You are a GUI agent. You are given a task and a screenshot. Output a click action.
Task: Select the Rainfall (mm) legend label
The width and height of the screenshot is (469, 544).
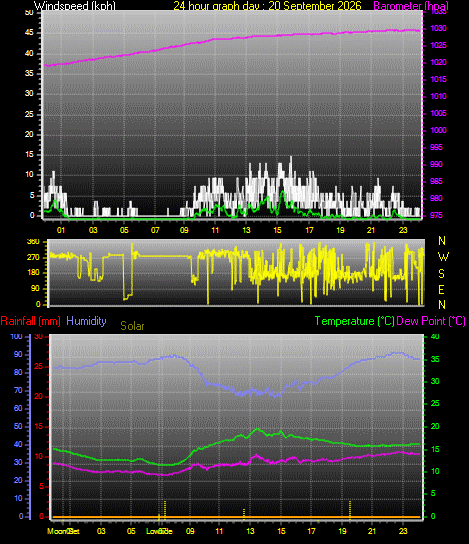click(x=31, y=321)
